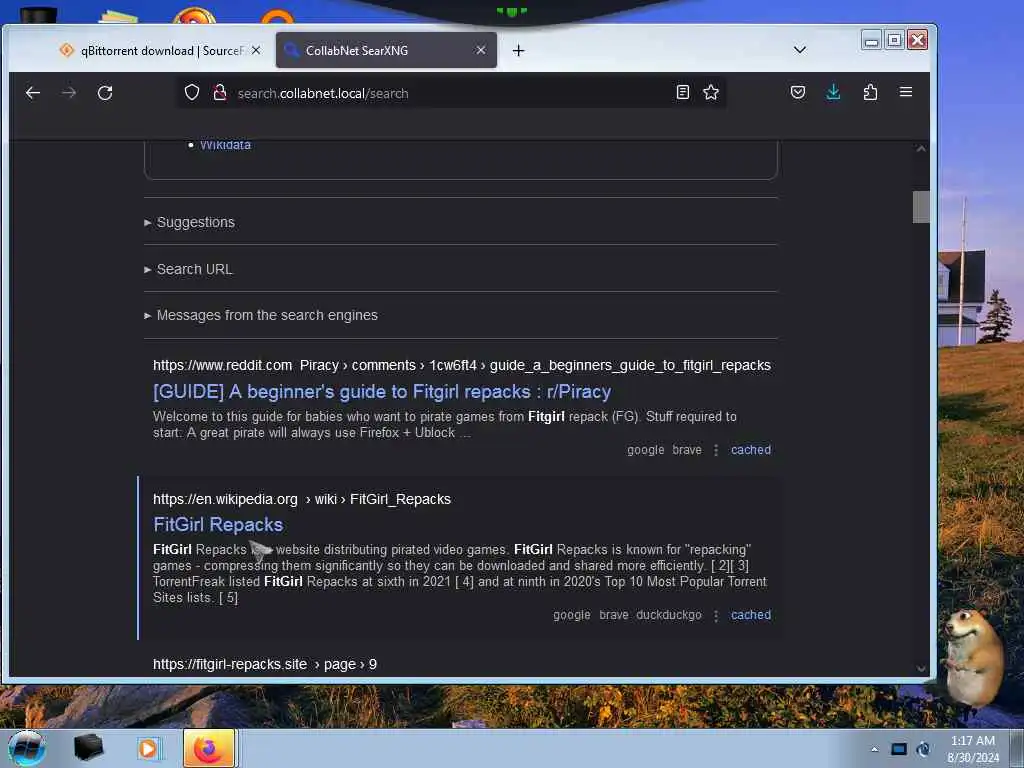Open the Pocket save icon
This screenshot has height=768, width=1024.
[797, 92]
